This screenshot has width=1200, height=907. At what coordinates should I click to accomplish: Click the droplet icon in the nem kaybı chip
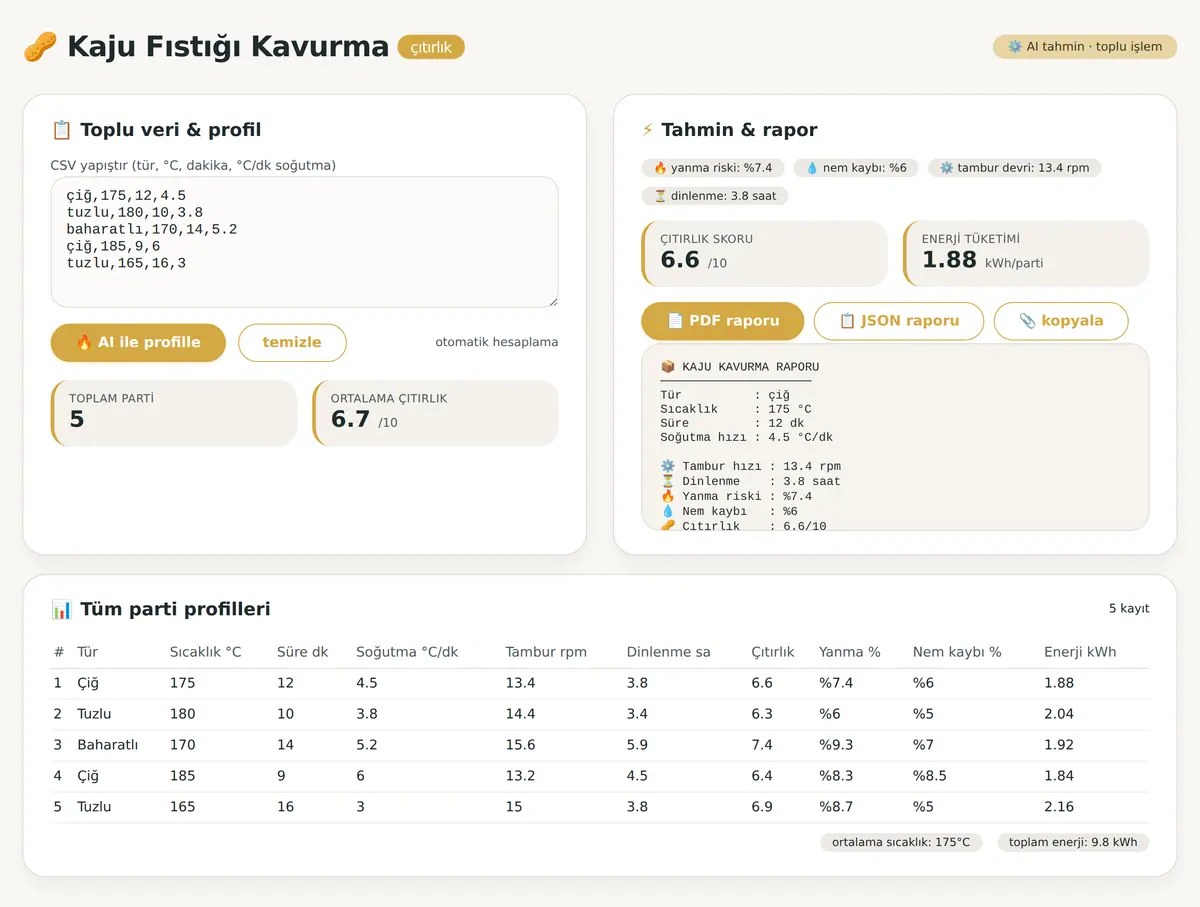[x=812, y=168]
